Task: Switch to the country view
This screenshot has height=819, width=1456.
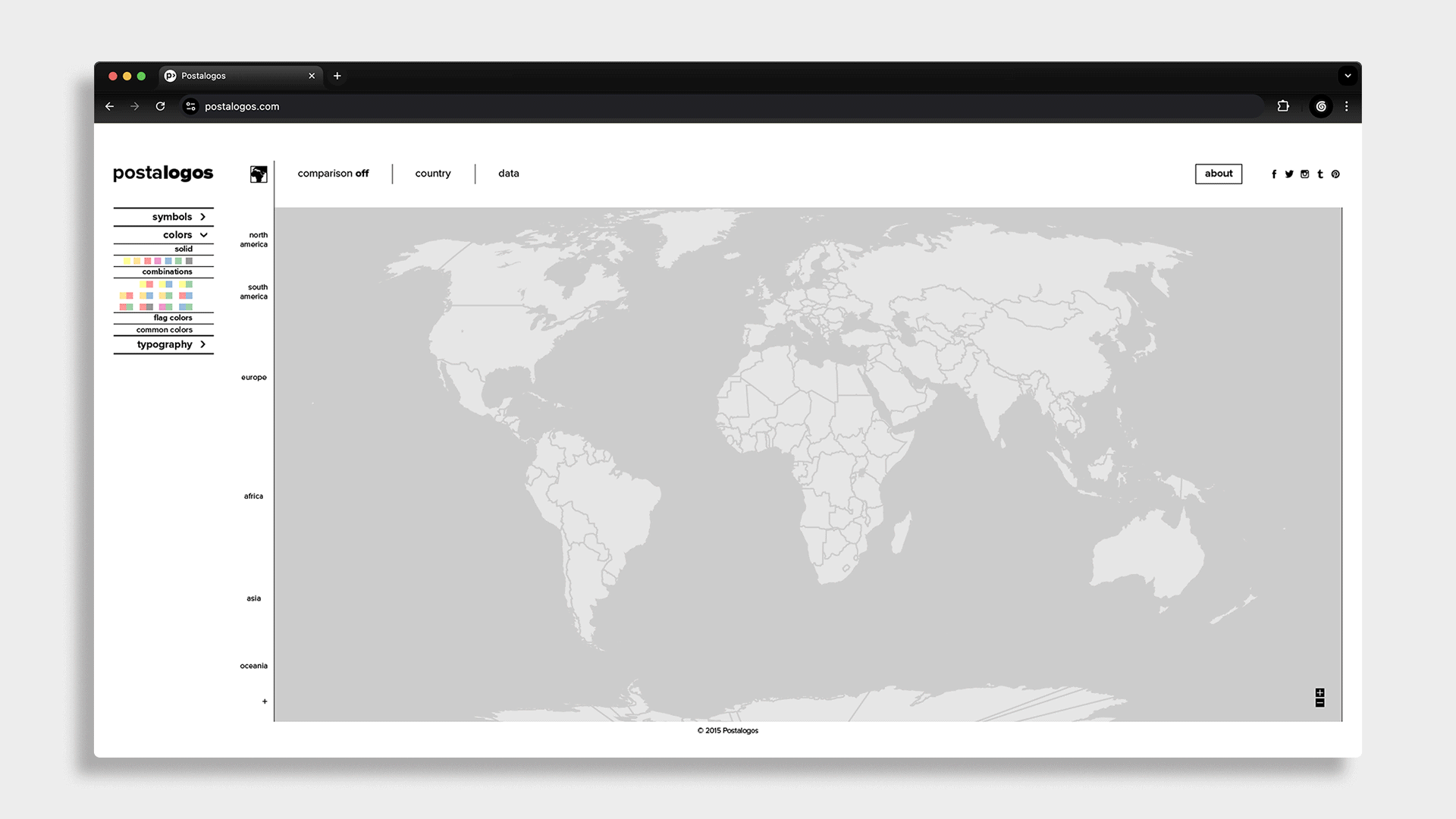Action: click(433, 174)
